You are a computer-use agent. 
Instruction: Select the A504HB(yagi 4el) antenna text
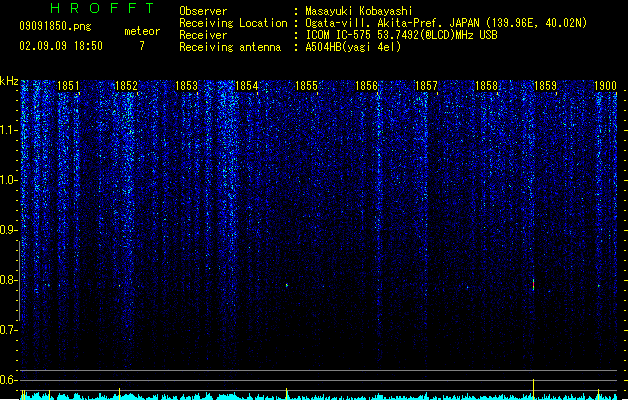pos(353,47)
